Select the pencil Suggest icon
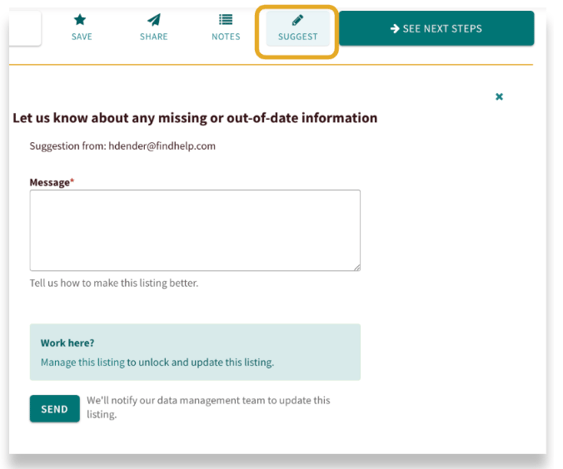Image resolution: width=563 pixels, height=469 pixels. click(298, 20)
